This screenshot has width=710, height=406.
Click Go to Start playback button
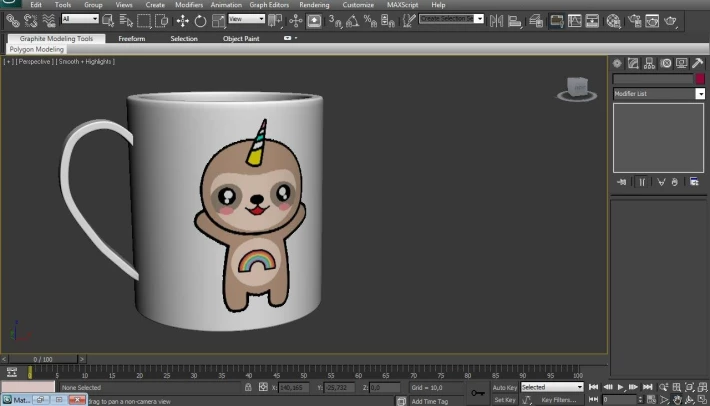(593, 387)
